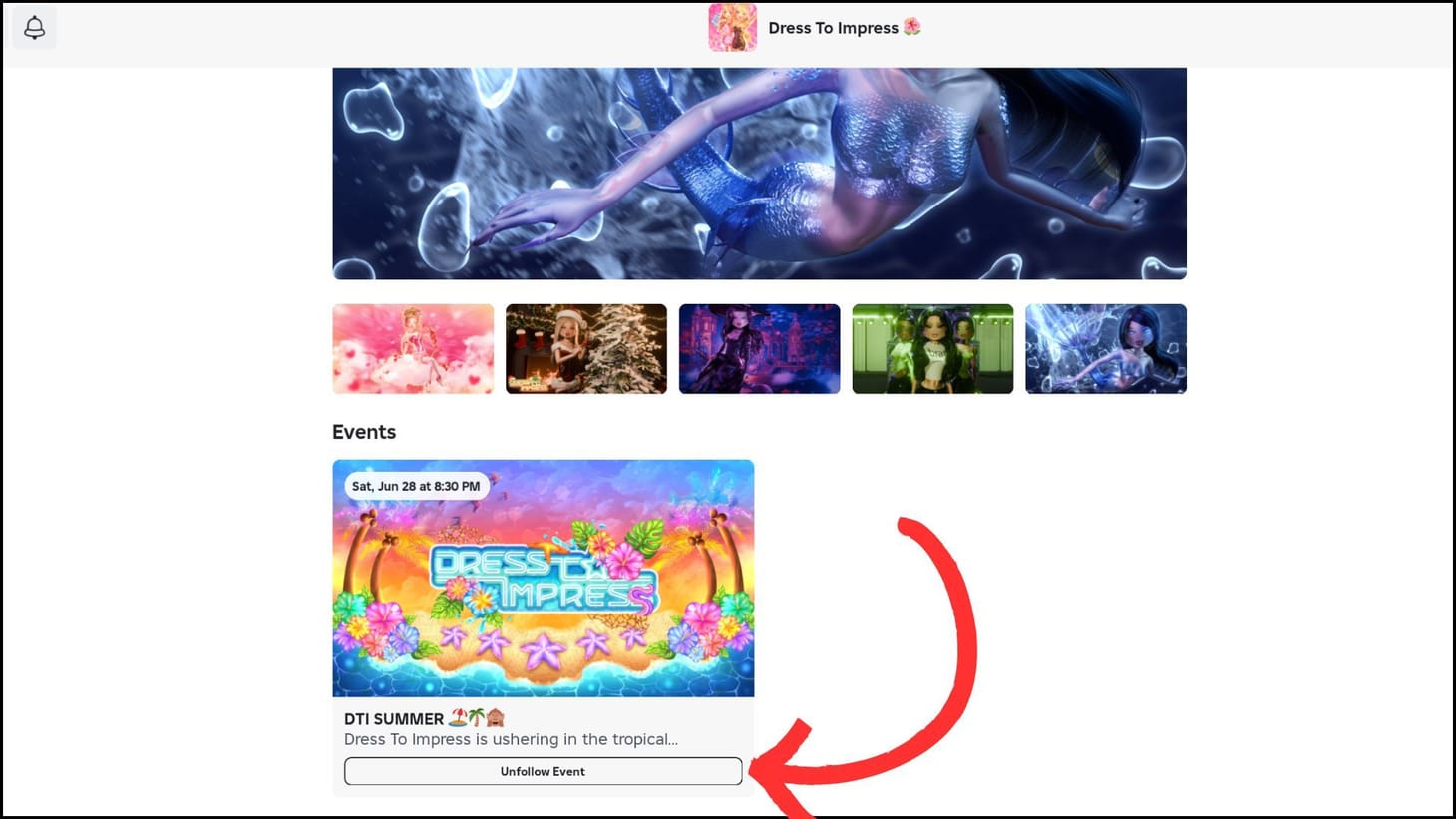1456x819 pixels.
Task: Click the starfish on the event banner's beach
Action: coord(541,650)
